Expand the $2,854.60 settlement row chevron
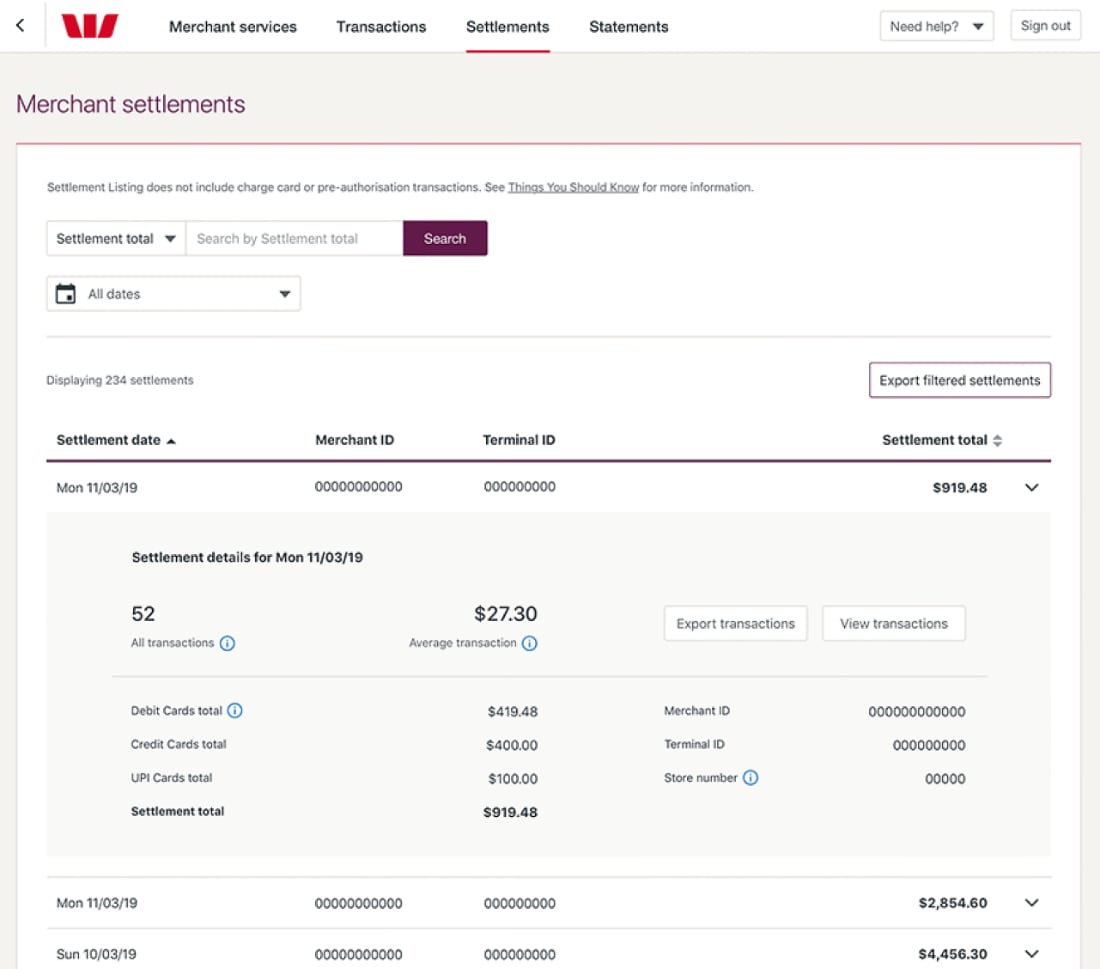Screen dimensions: 1100x969 click(1031, 902)
